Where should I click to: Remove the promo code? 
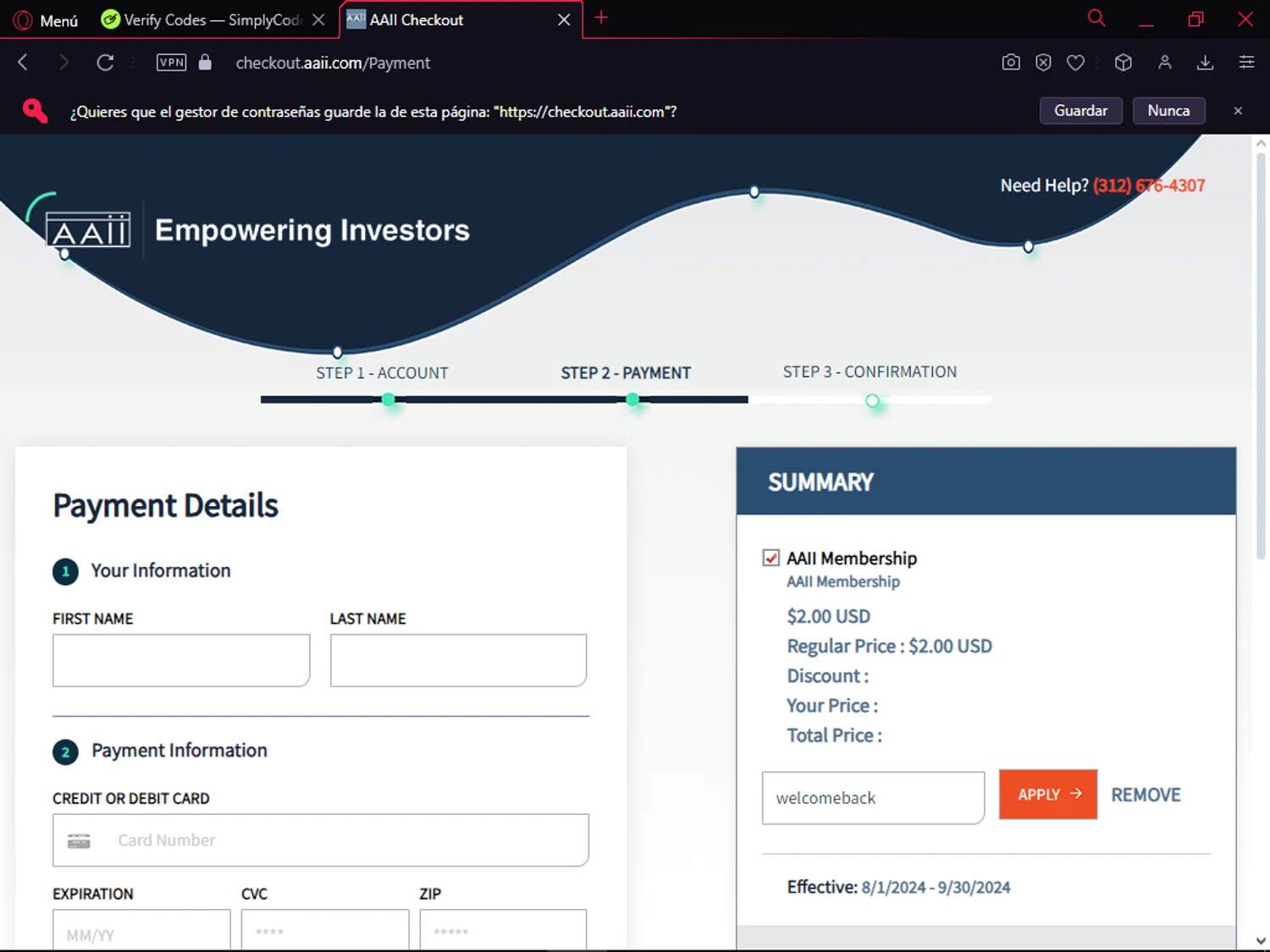click(x=1146, y=795)
